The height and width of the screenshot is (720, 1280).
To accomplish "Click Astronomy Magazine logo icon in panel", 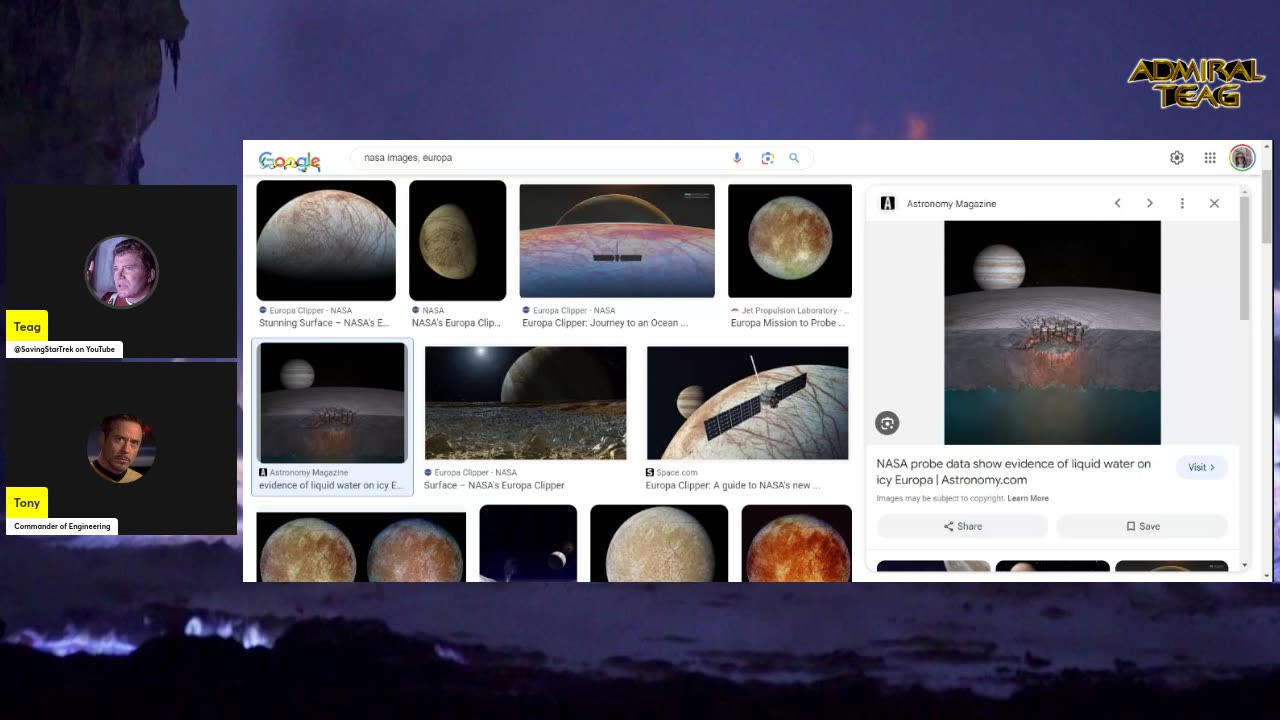I will coord(887,203).
